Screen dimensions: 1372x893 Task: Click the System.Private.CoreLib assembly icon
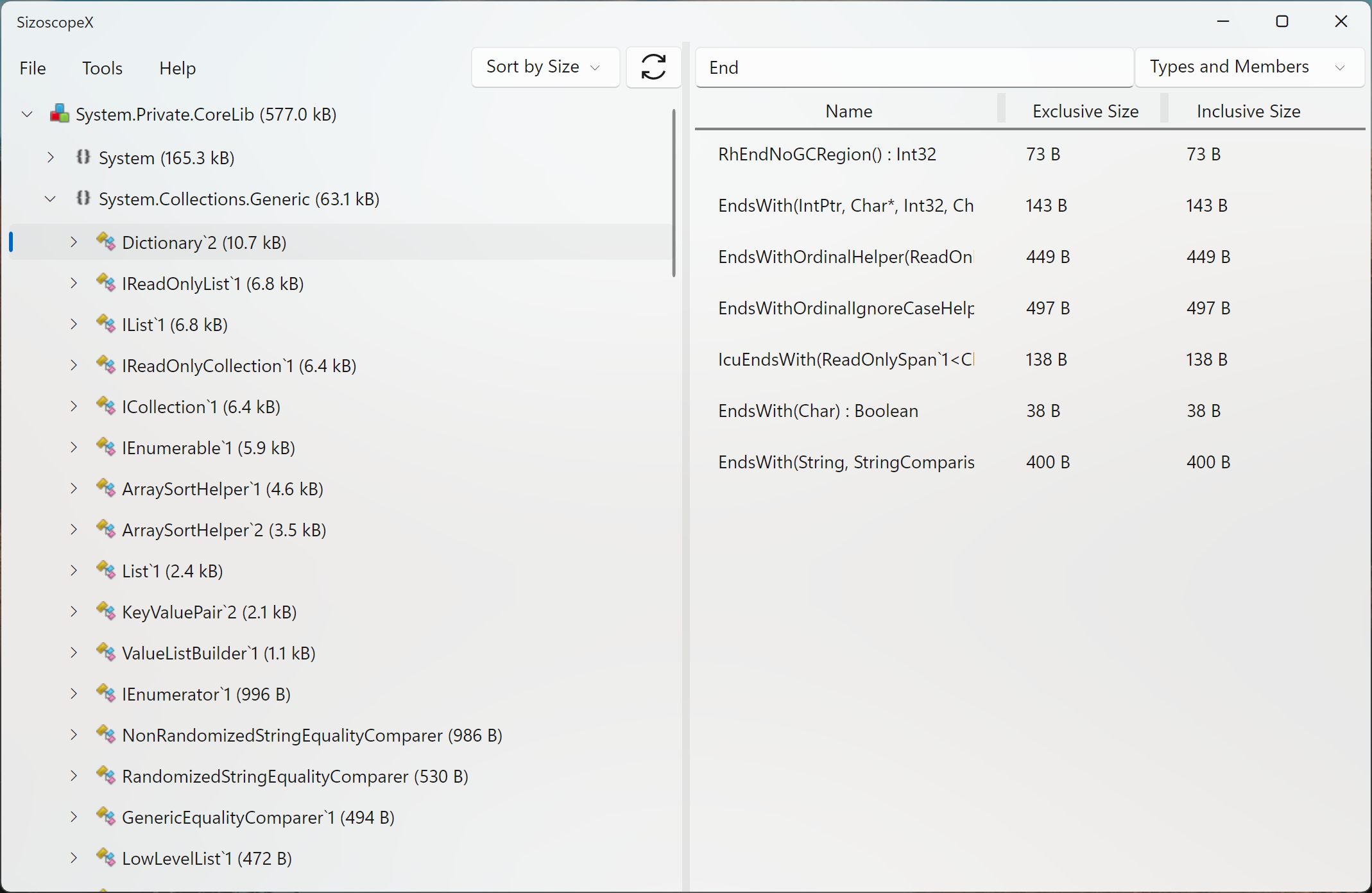[60, 114]
